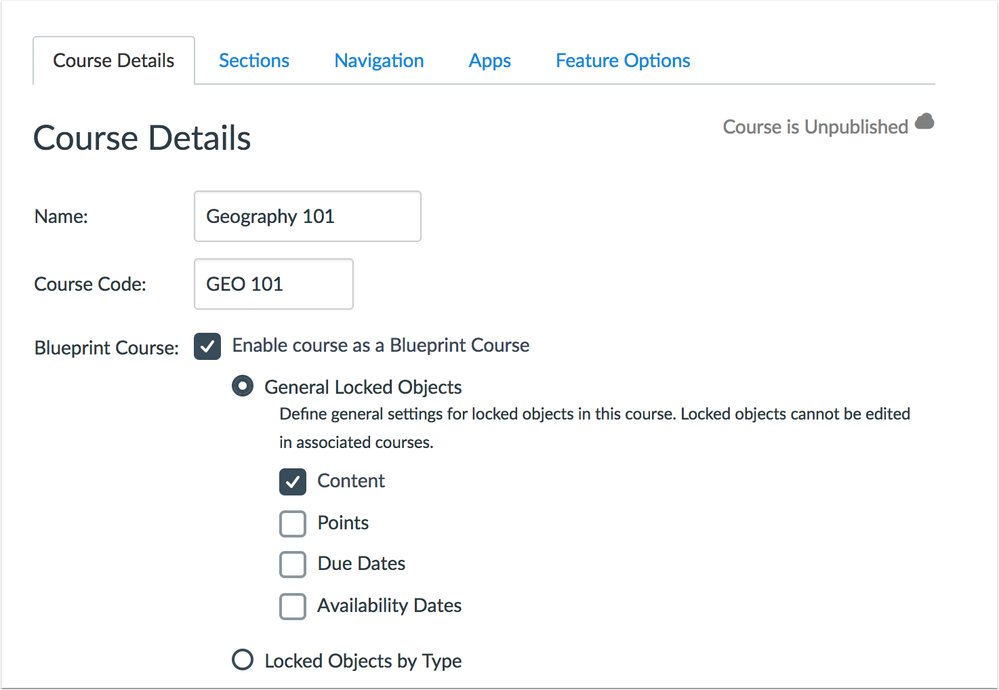999x690 pixels.
Task: Click the Name: label
Action: coord(61,217)
